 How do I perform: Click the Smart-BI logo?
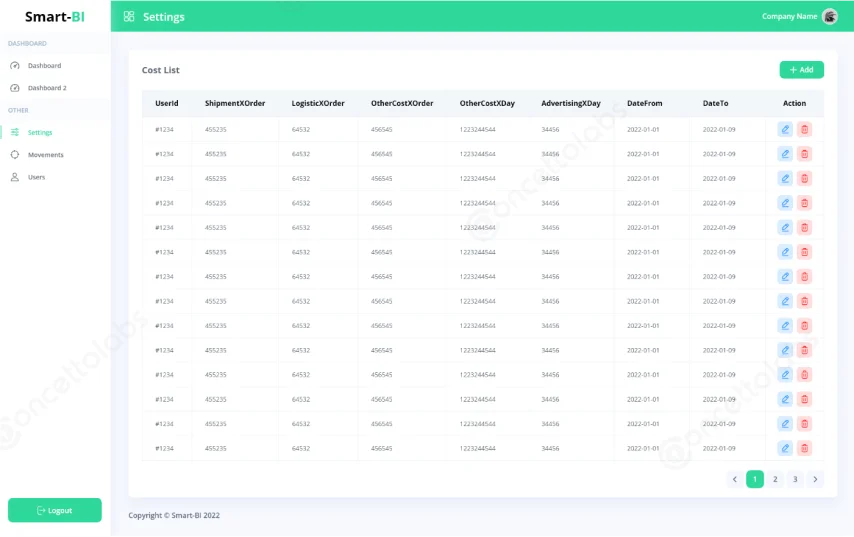tap(55, 17)
